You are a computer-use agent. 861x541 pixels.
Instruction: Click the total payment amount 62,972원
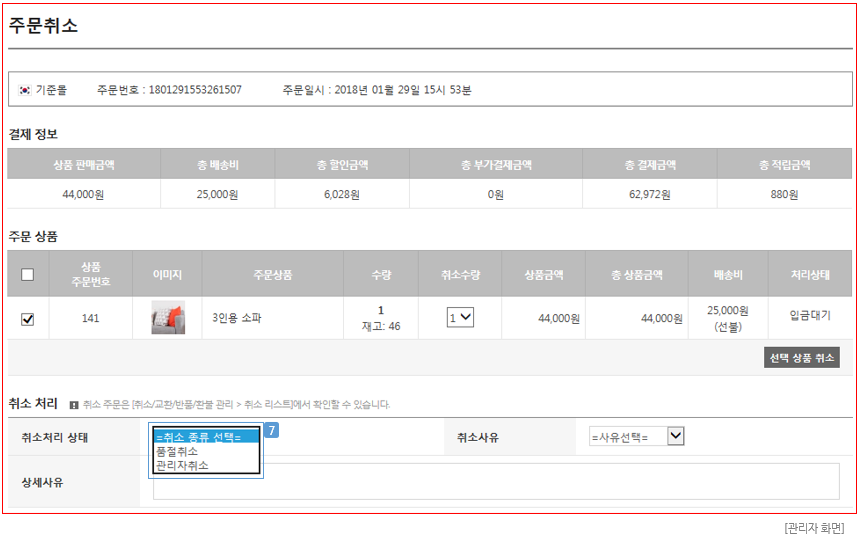(650, 194)
